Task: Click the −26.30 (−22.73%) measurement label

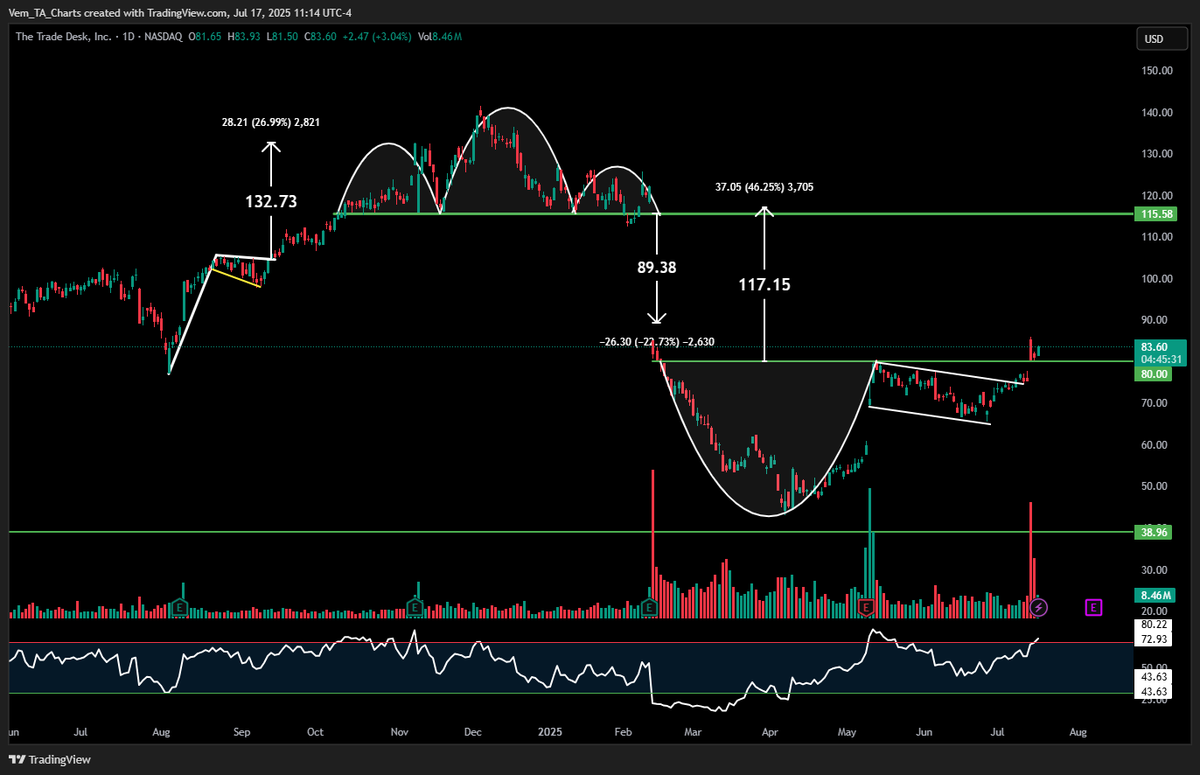Action: click(x=657, y=342)
